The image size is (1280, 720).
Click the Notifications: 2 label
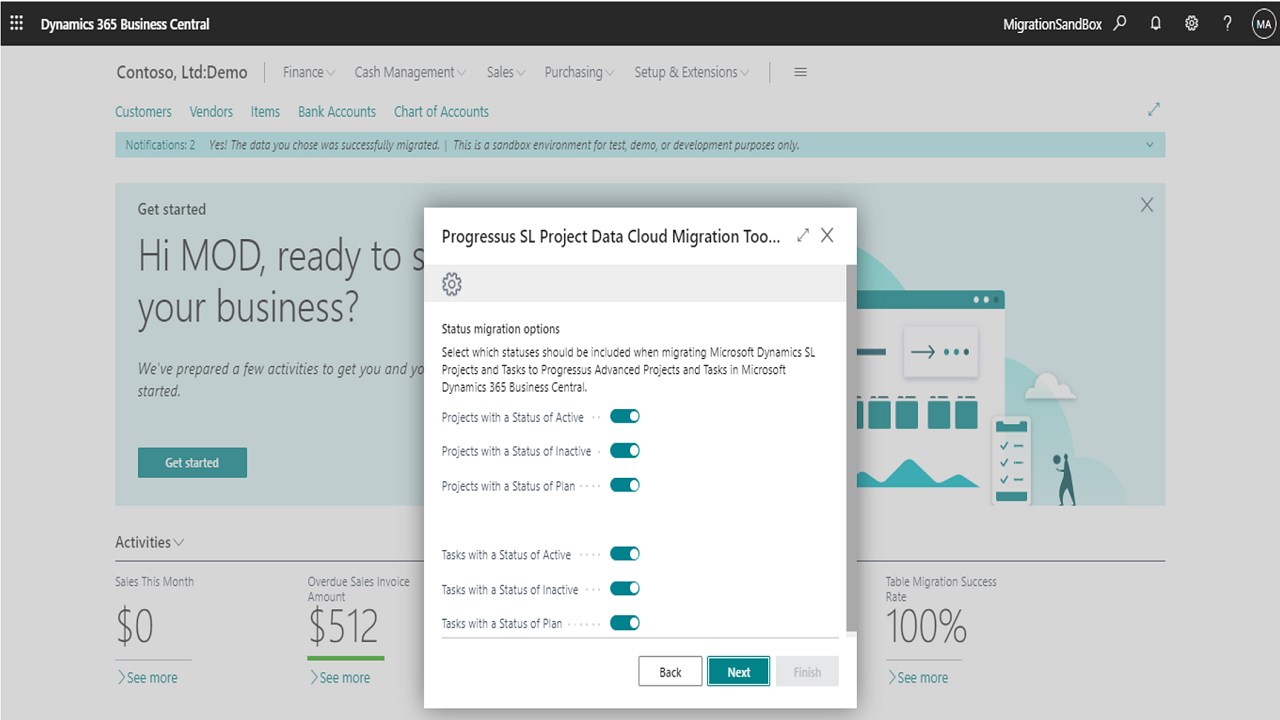point(160,145)
